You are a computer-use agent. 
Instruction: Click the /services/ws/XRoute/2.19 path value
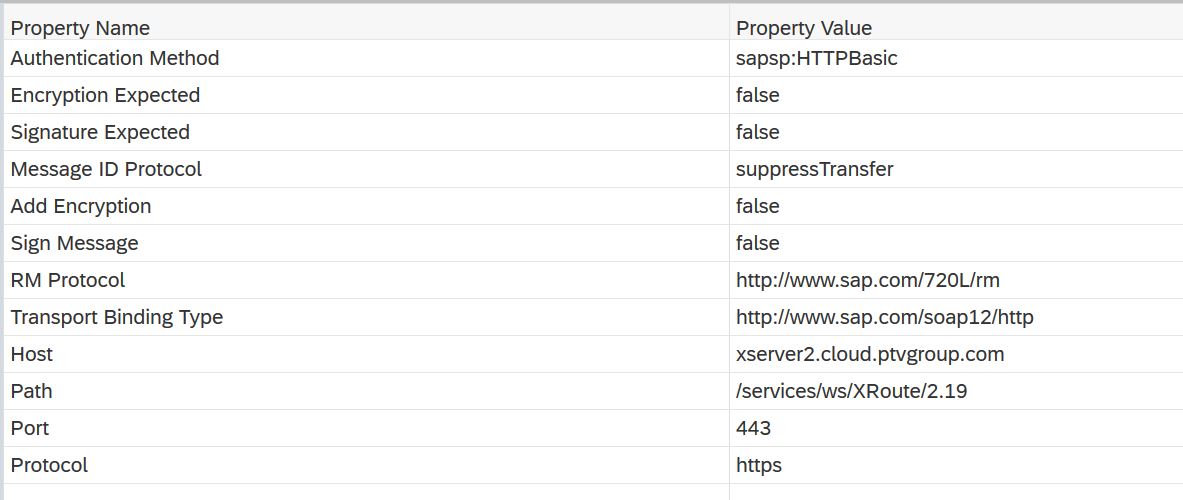pyautogui.click(x=852, y=391)
